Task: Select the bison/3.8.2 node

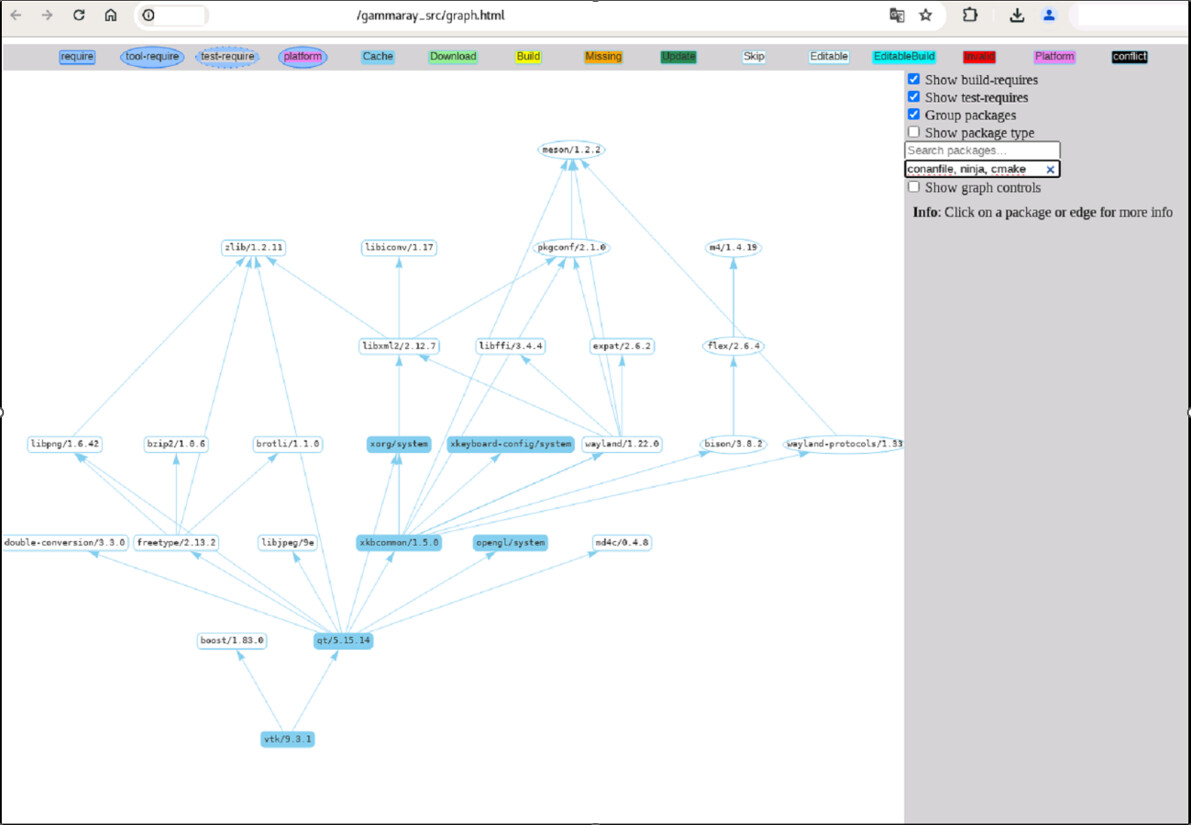Action: coord(733,444)
